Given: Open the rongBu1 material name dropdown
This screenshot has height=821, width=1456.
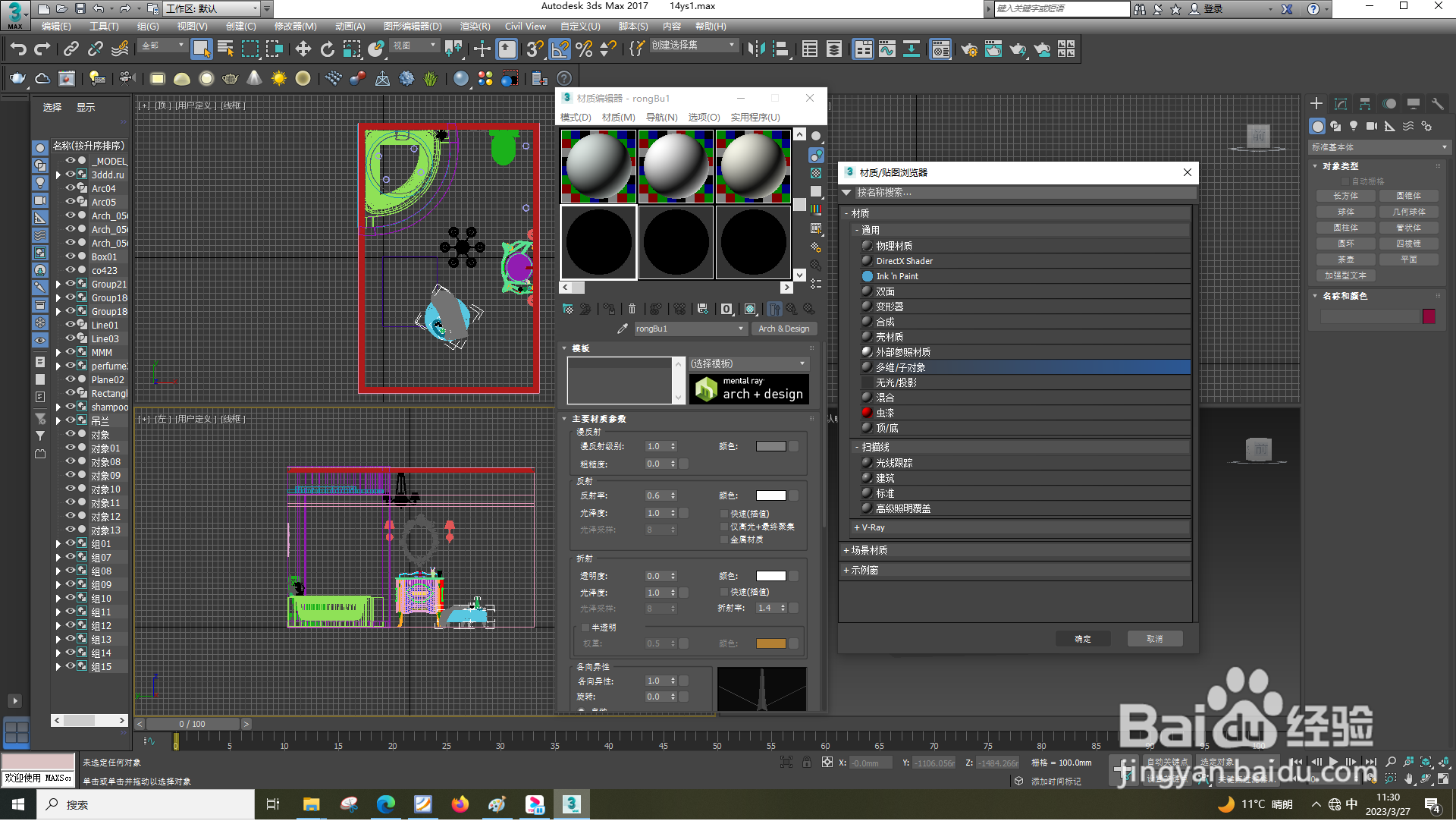Looking at the screenshot, I should coord(690,329).
